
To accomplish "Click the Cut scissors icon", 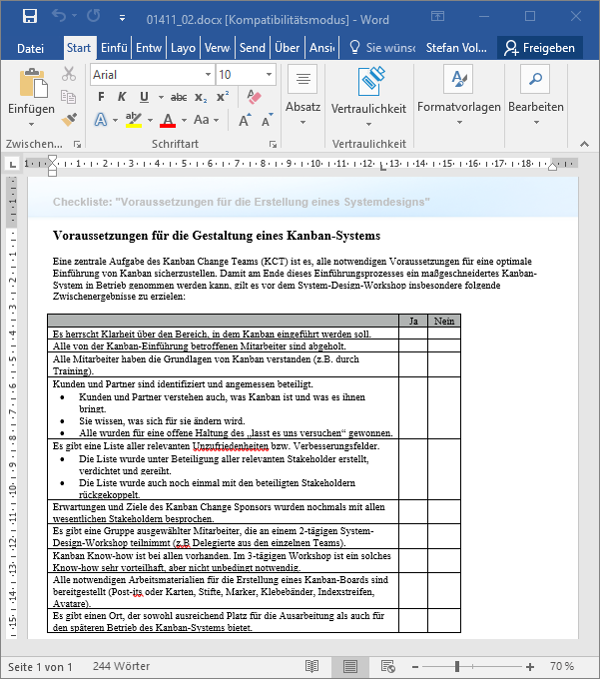I will (69, 73).
